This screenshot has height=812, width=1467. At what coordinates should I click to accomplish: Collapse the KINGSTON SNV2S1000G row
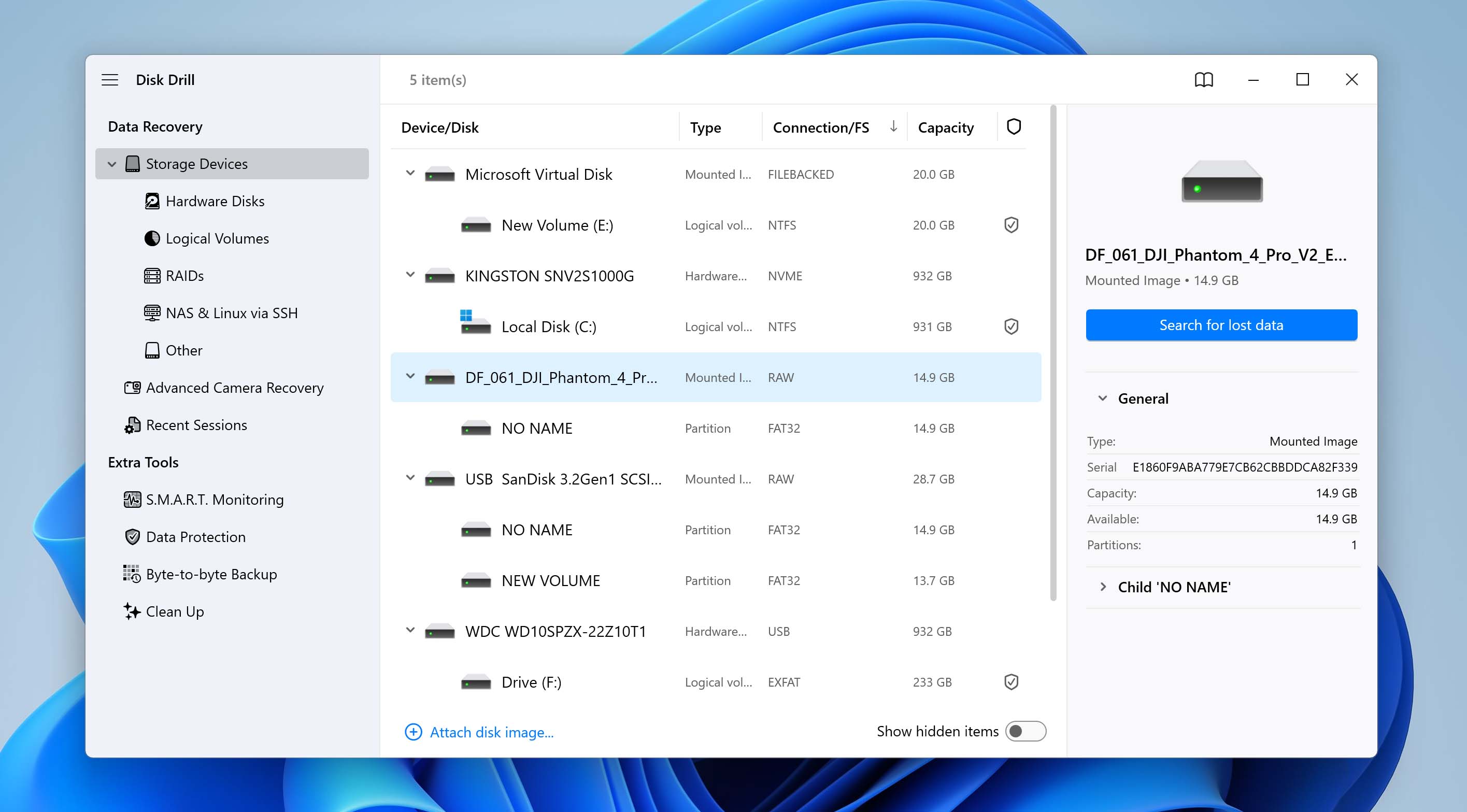pyautogui.click(x=410, y=275)
